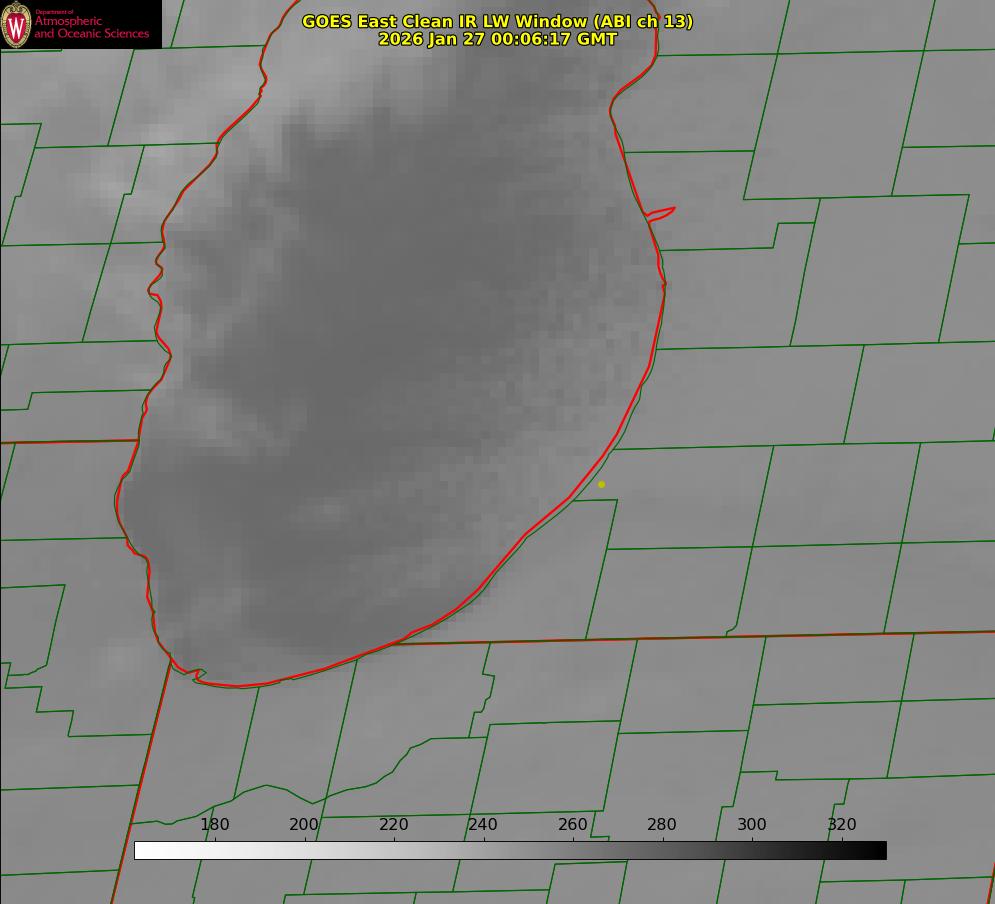Click the grayscale temperature colorbar

click(510, 850)
